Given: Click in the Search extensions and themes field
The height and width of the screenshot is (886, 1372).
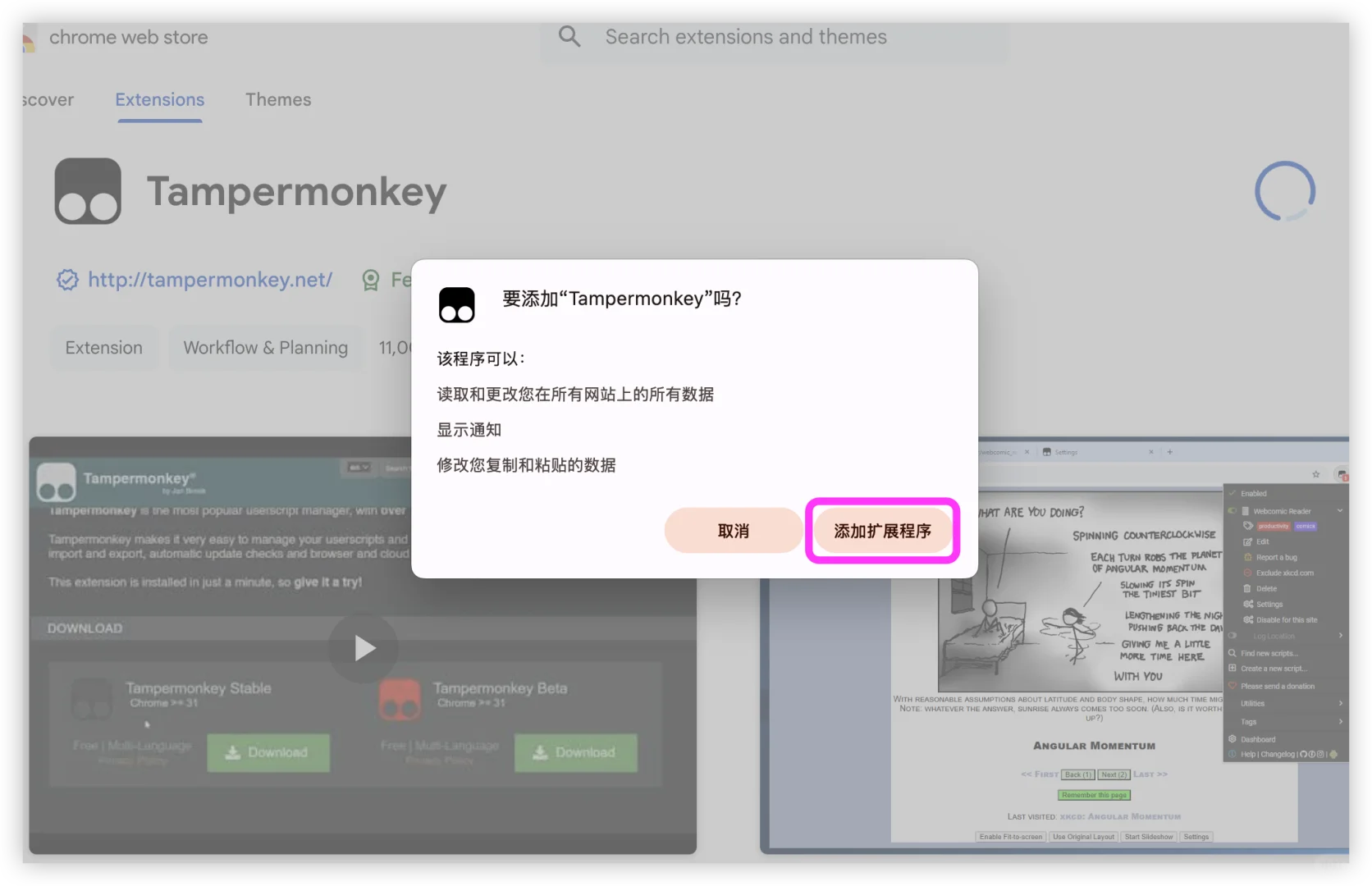Looking at the screenshot, I should [775, 37].
